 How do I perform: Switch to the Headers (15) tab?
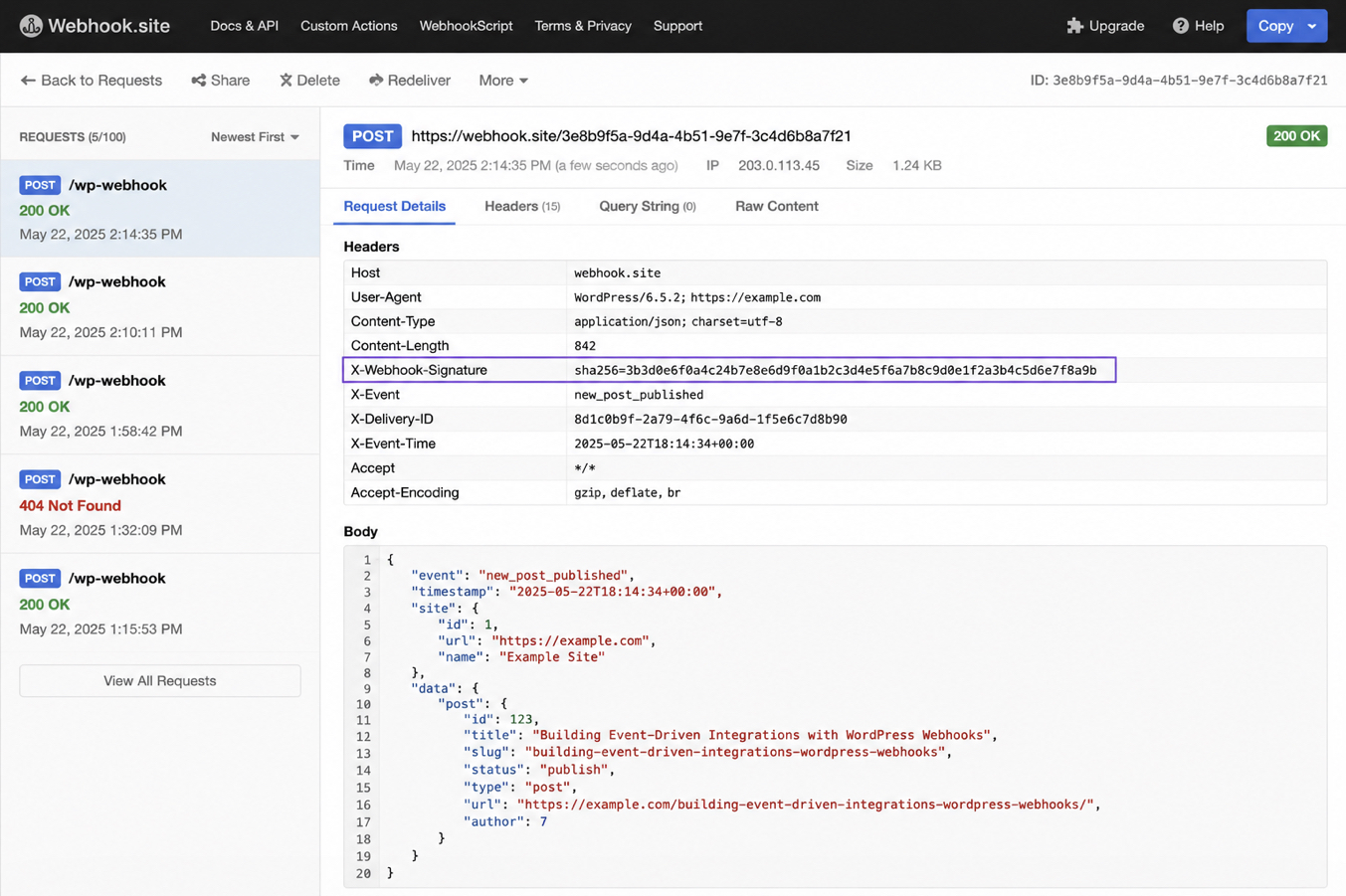[x=522, y=206]
